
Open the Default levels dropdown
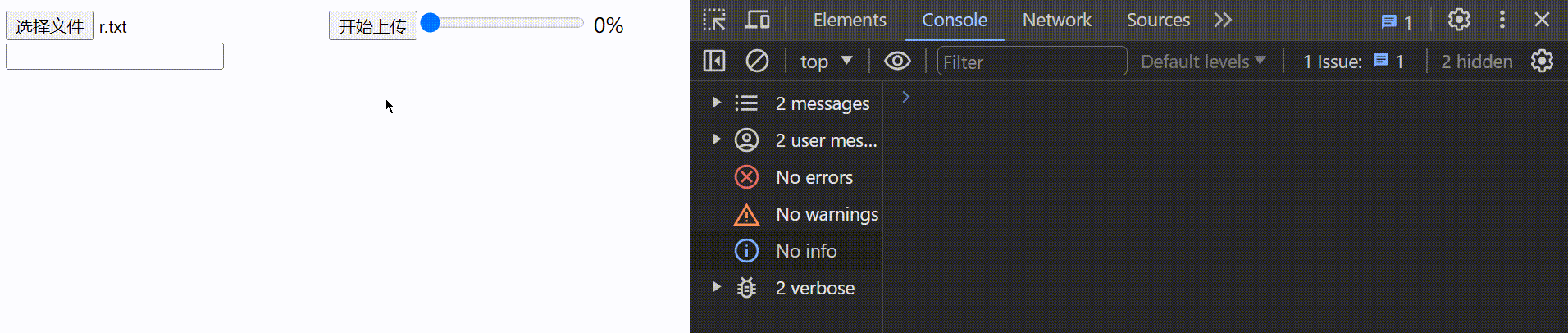point(1202,62)
